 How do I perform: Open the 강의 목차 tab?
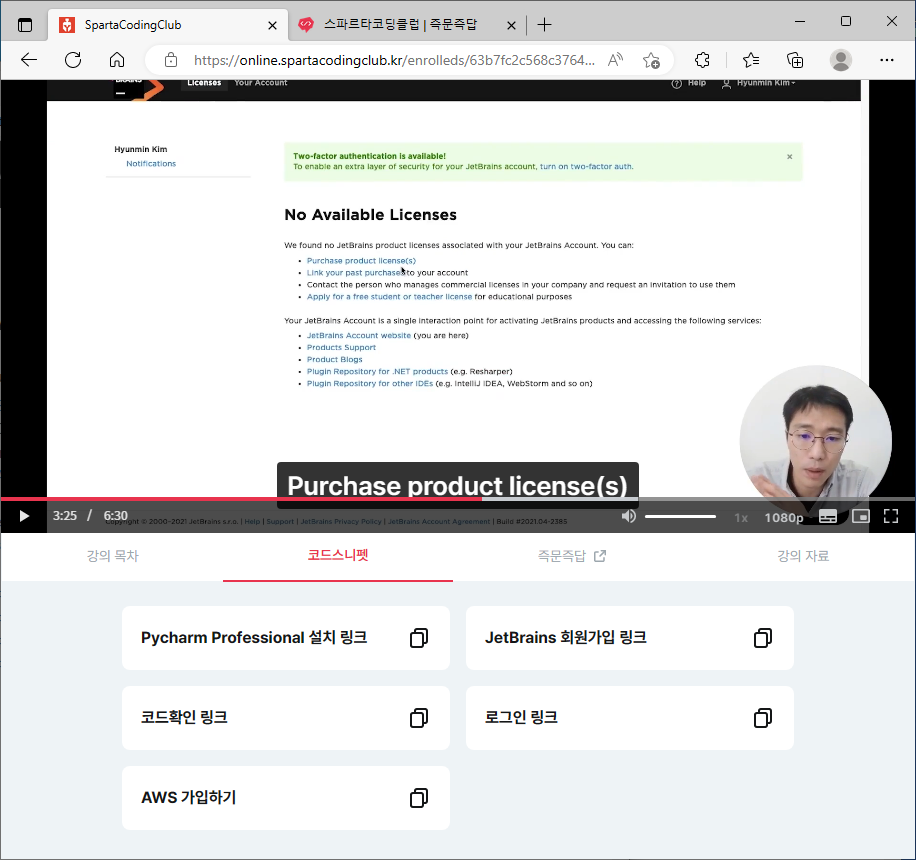(113, 556)
